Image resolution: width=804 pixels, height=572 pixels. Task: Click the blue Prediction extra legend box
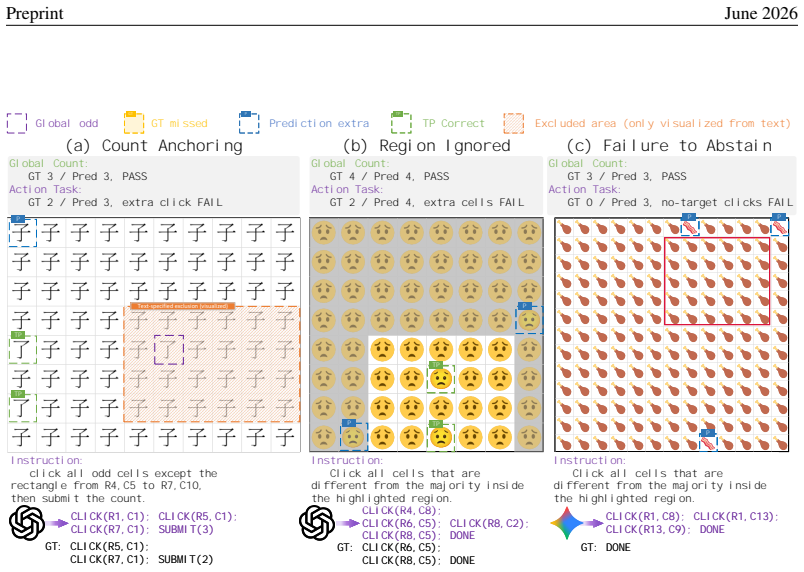tap(249, 122)
